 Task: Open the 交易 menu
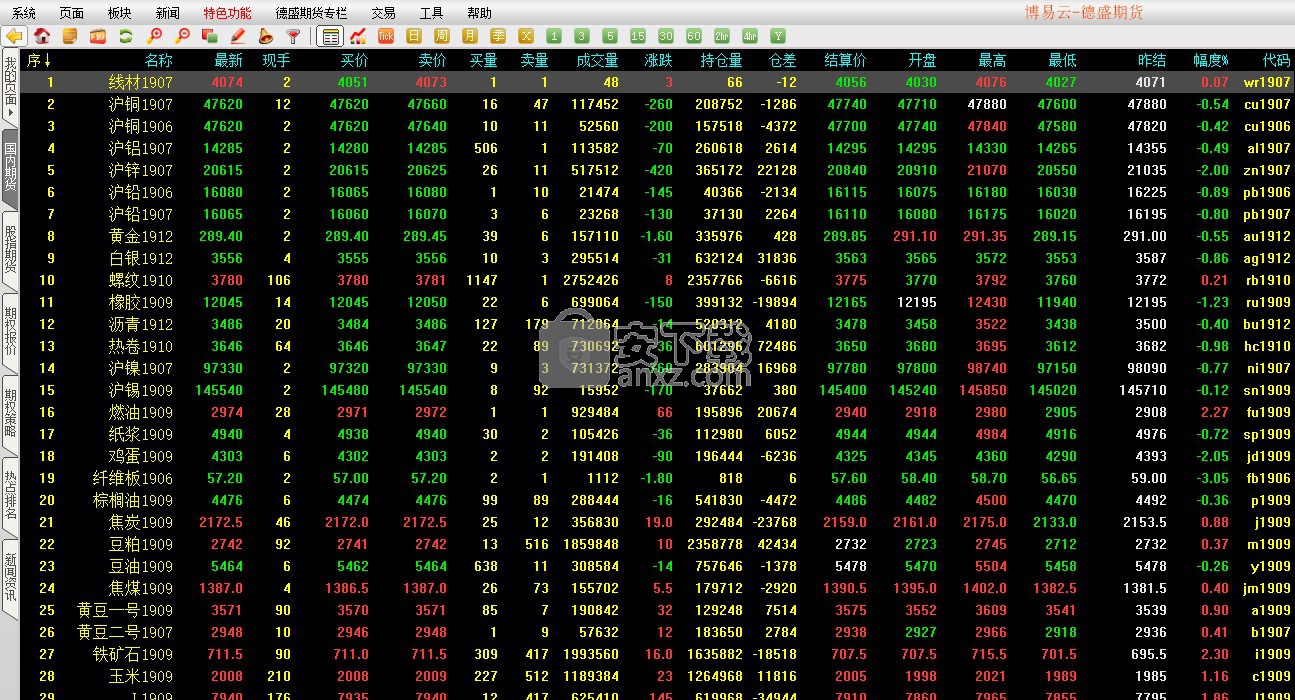click(x=383, y=13)
